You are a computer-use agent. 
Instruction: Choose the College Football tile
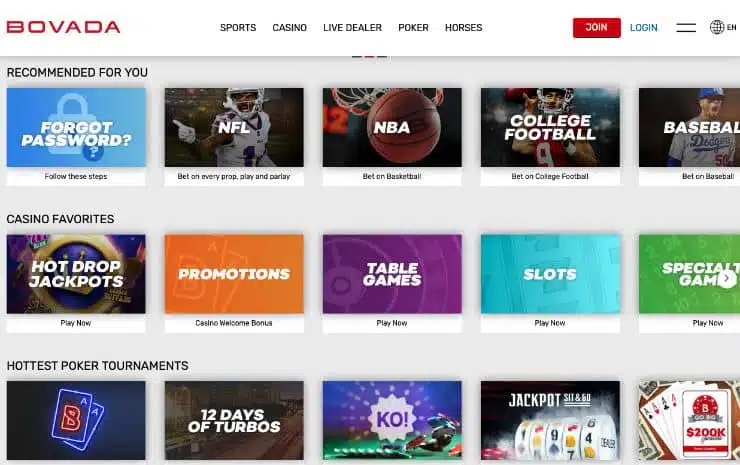tap(550, 128)
